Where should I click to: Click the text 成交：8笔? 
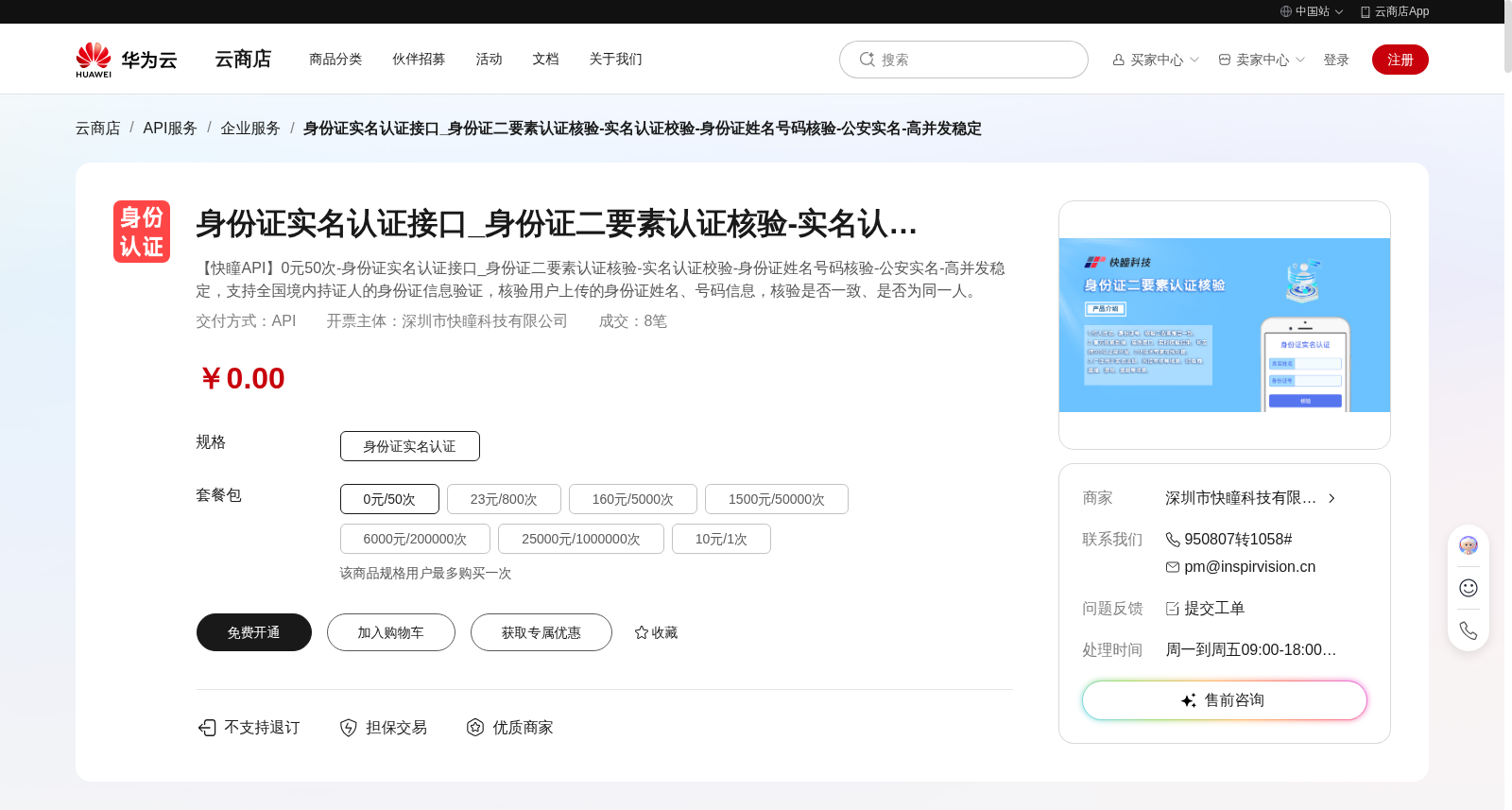[633, 321]
